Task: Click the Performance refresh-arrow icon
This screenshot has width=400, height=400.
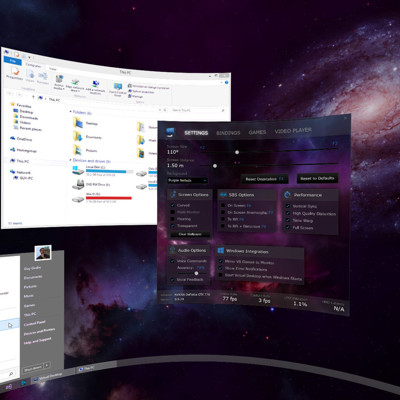Action: coord(287,195)
